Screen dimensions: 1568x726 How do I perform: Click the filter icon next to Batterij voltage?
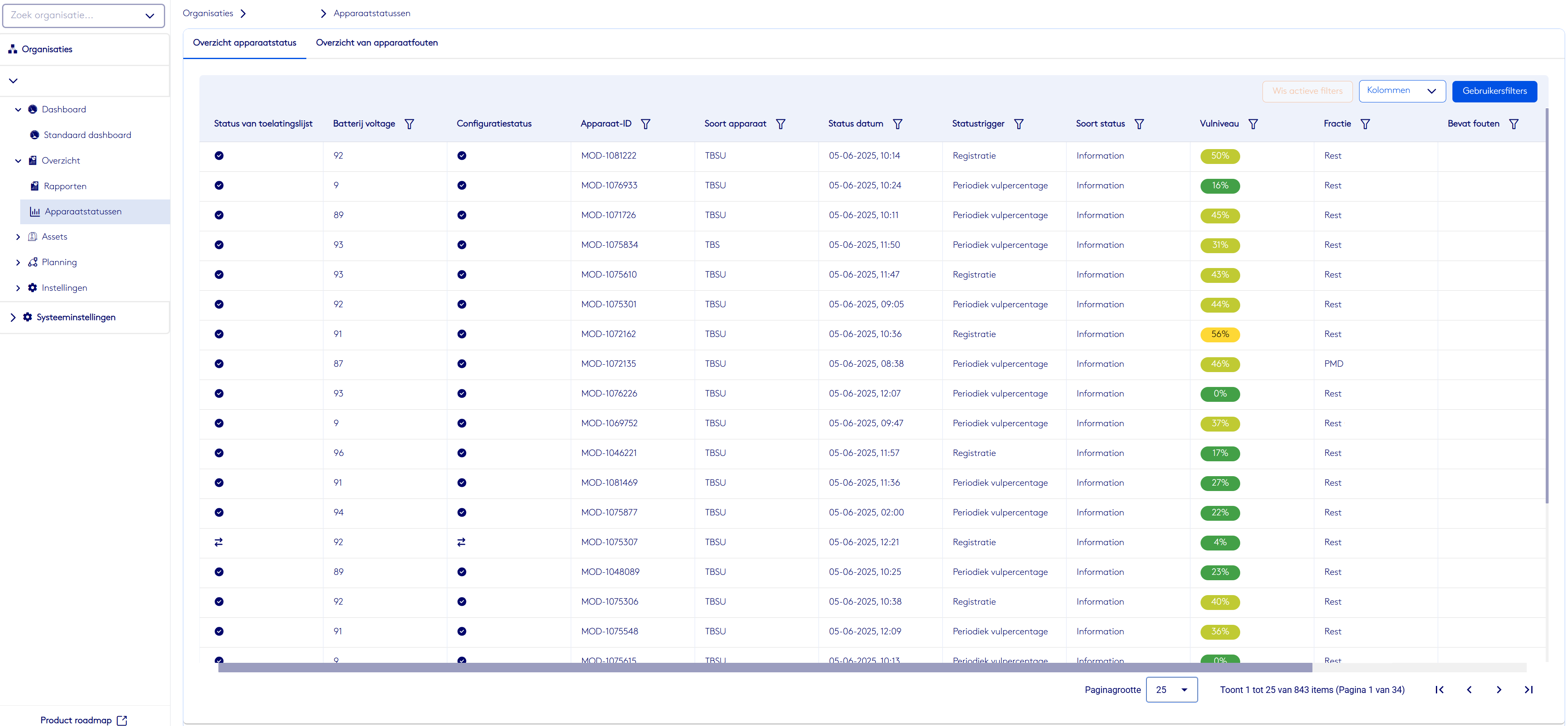click(409, 124)
